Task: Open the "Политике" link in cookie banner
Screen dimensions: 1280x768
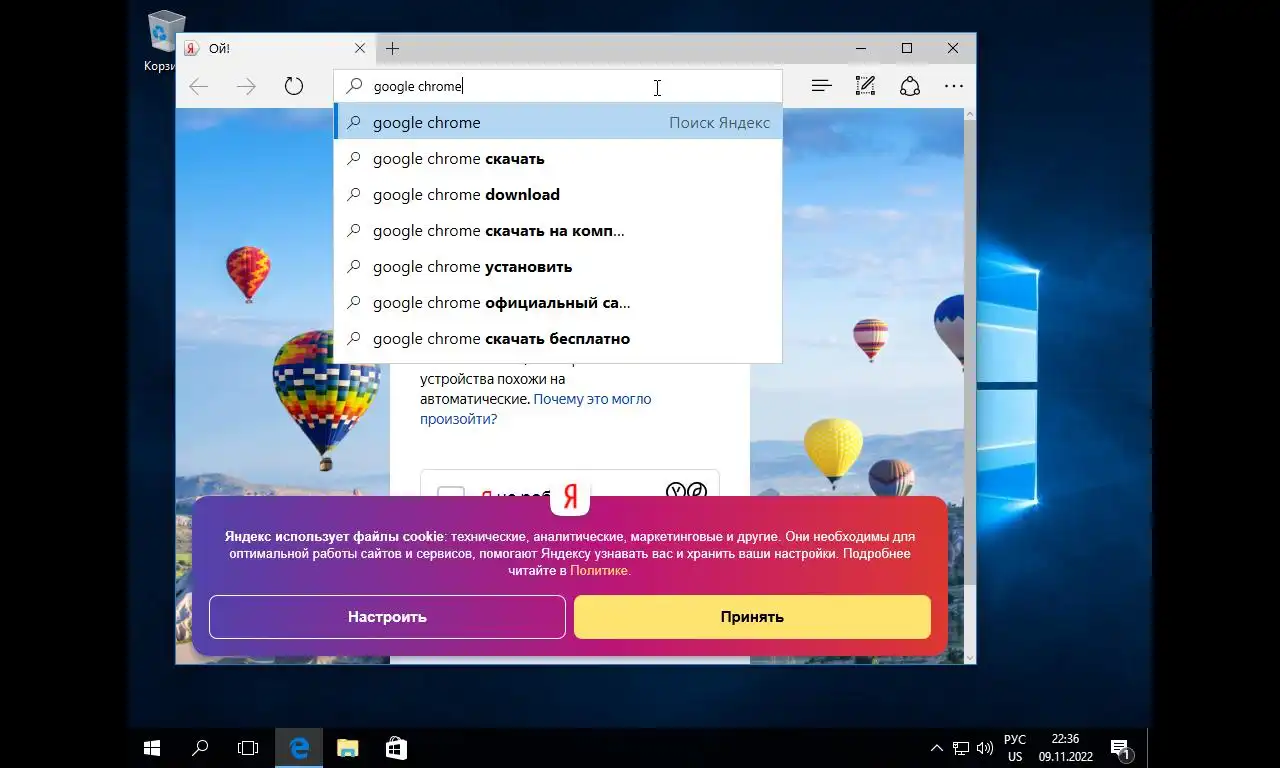Action: click(598, 570)
